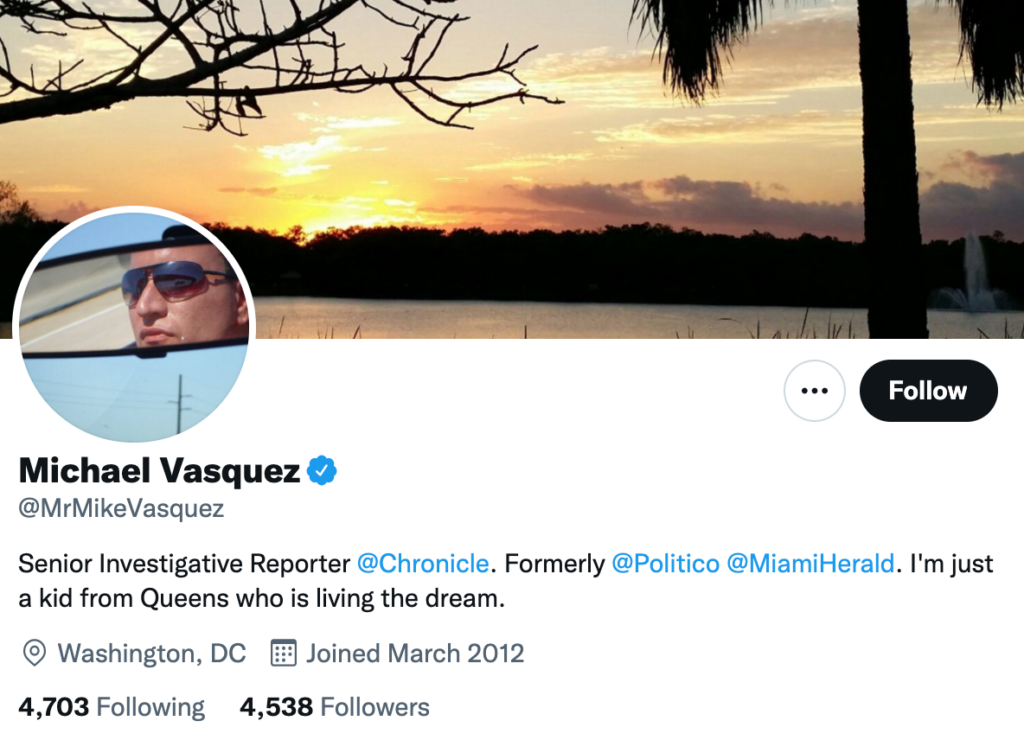
Task: Click the Washington, DC location text
Action: point(151,654)
